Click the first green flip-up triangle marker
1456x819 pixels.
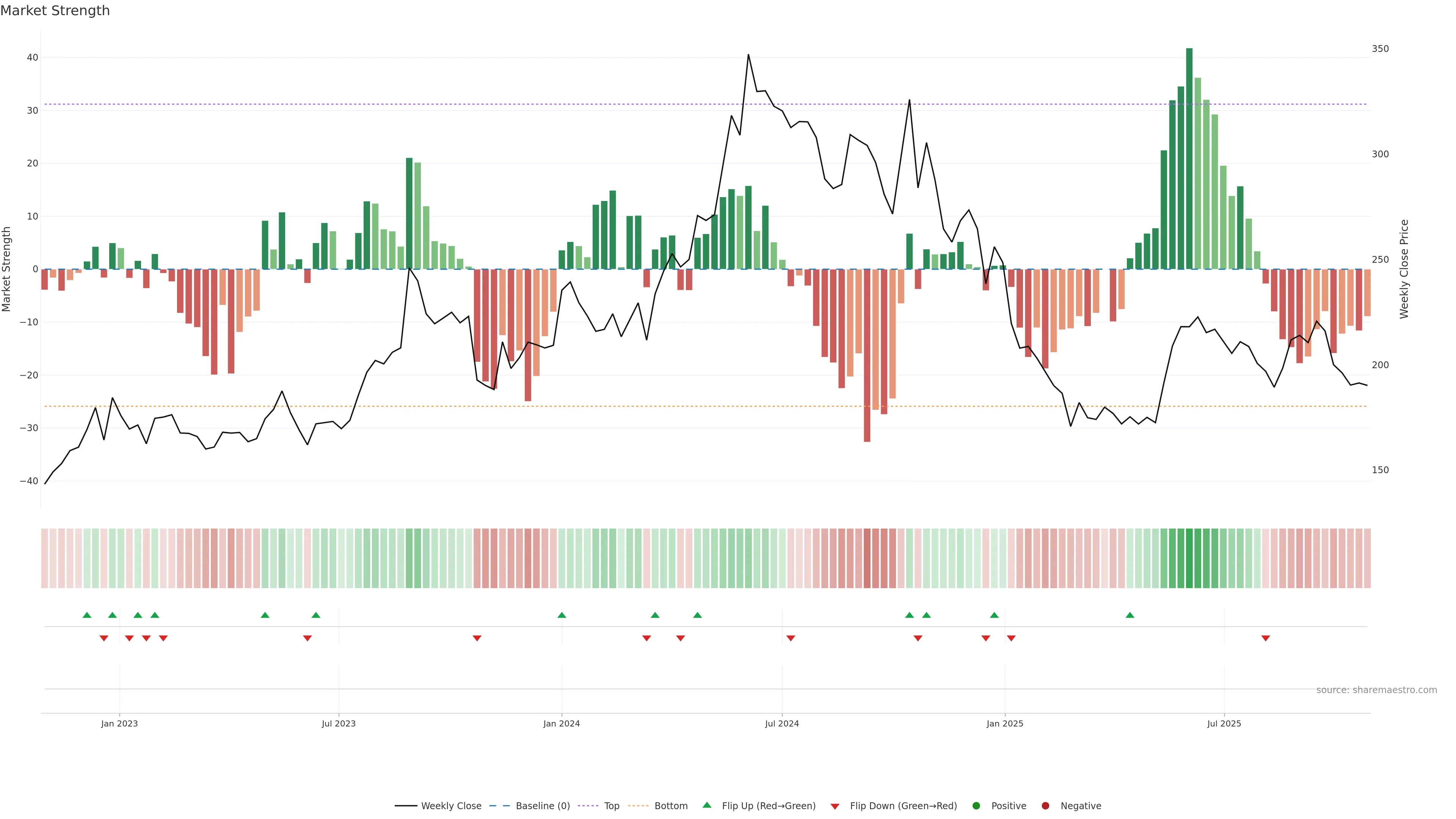pyautogui.click(x=86, y=615)
